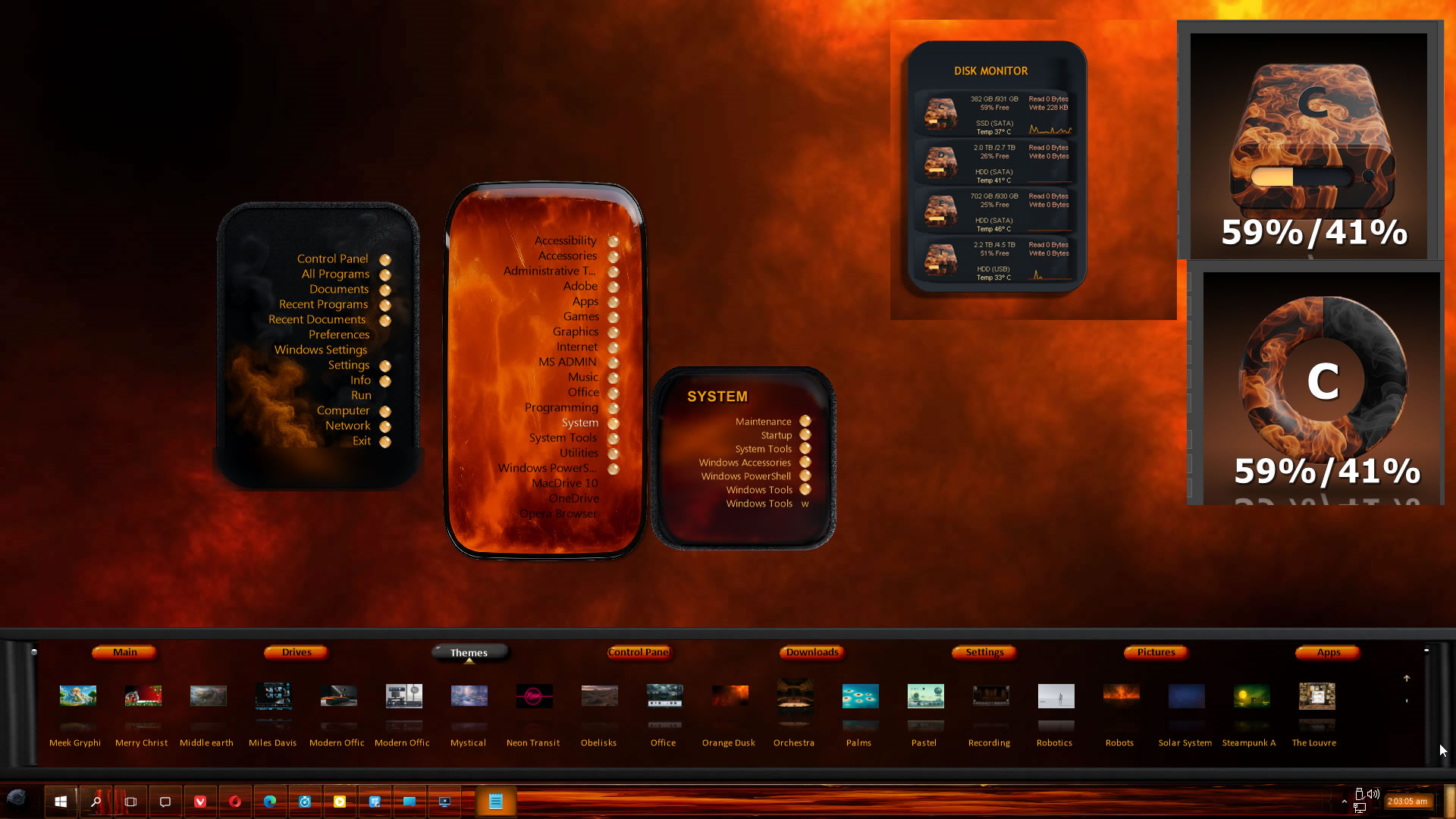
Task: Expand Games folder via its orb
Action: coord(613,317)
